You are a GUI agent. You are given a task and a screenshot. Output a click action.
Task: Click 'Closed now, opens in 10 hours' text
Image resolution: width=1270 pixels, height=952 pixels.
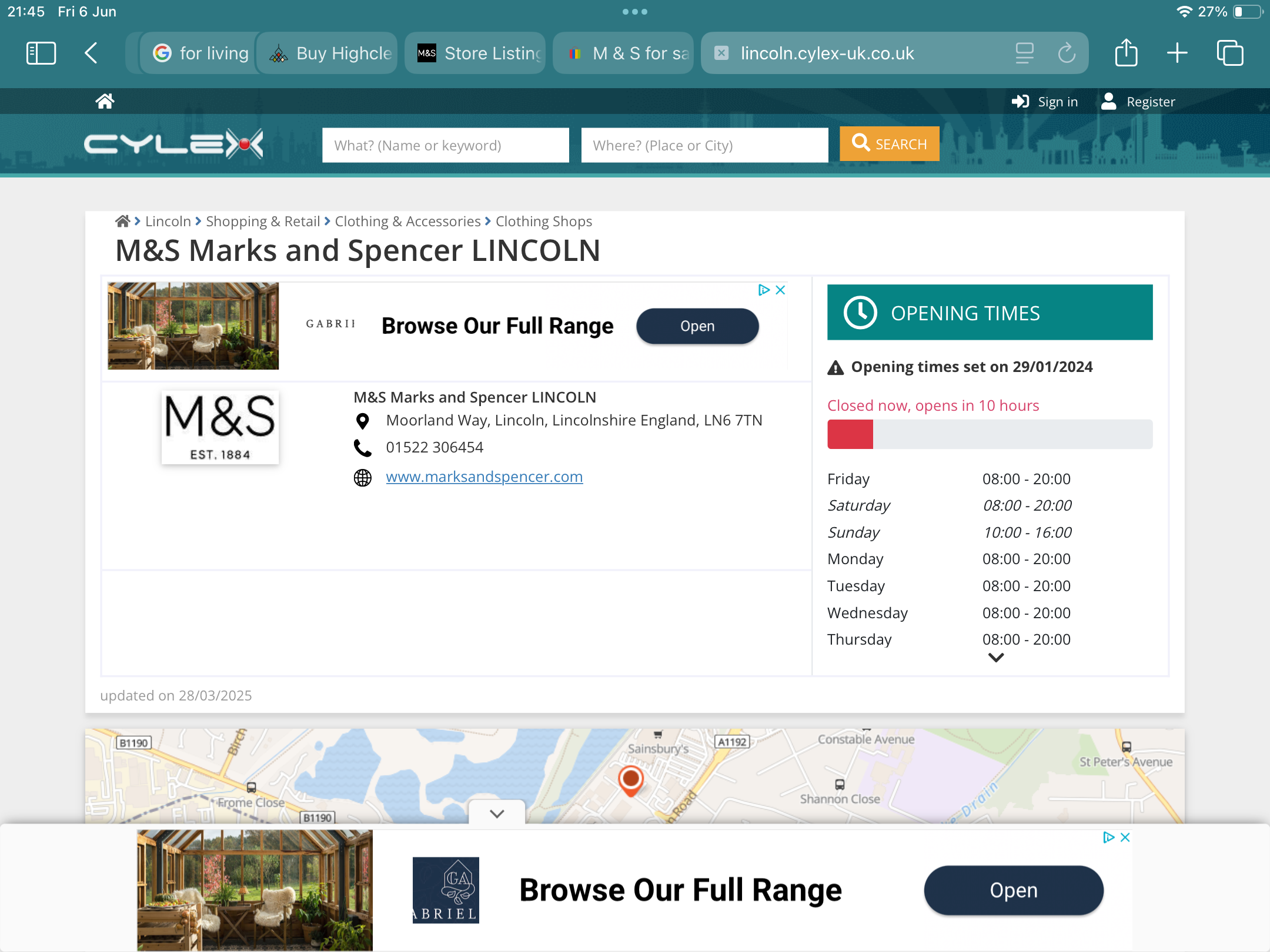tap(933, 406)
